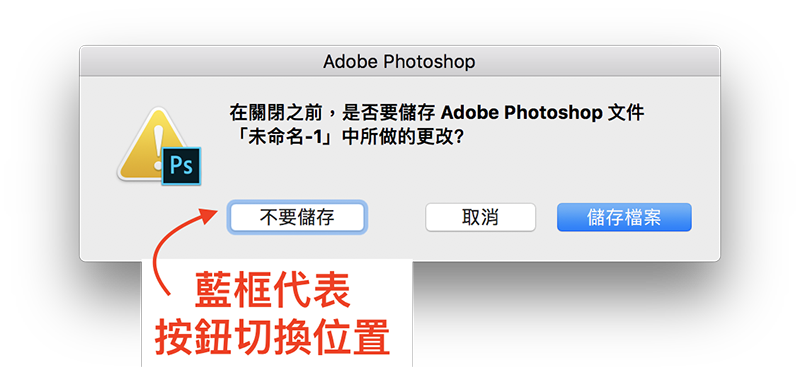Click the red 藍框代表 annotation text
This screenshot has height=375, width=800.
click(x=273, y=291)
